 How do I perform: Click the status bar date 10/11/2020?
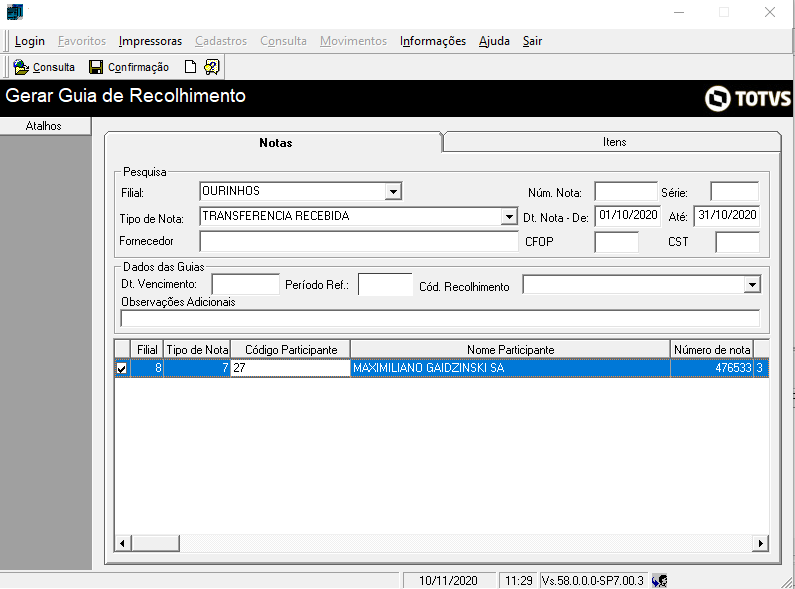click(x=448, y=580)
